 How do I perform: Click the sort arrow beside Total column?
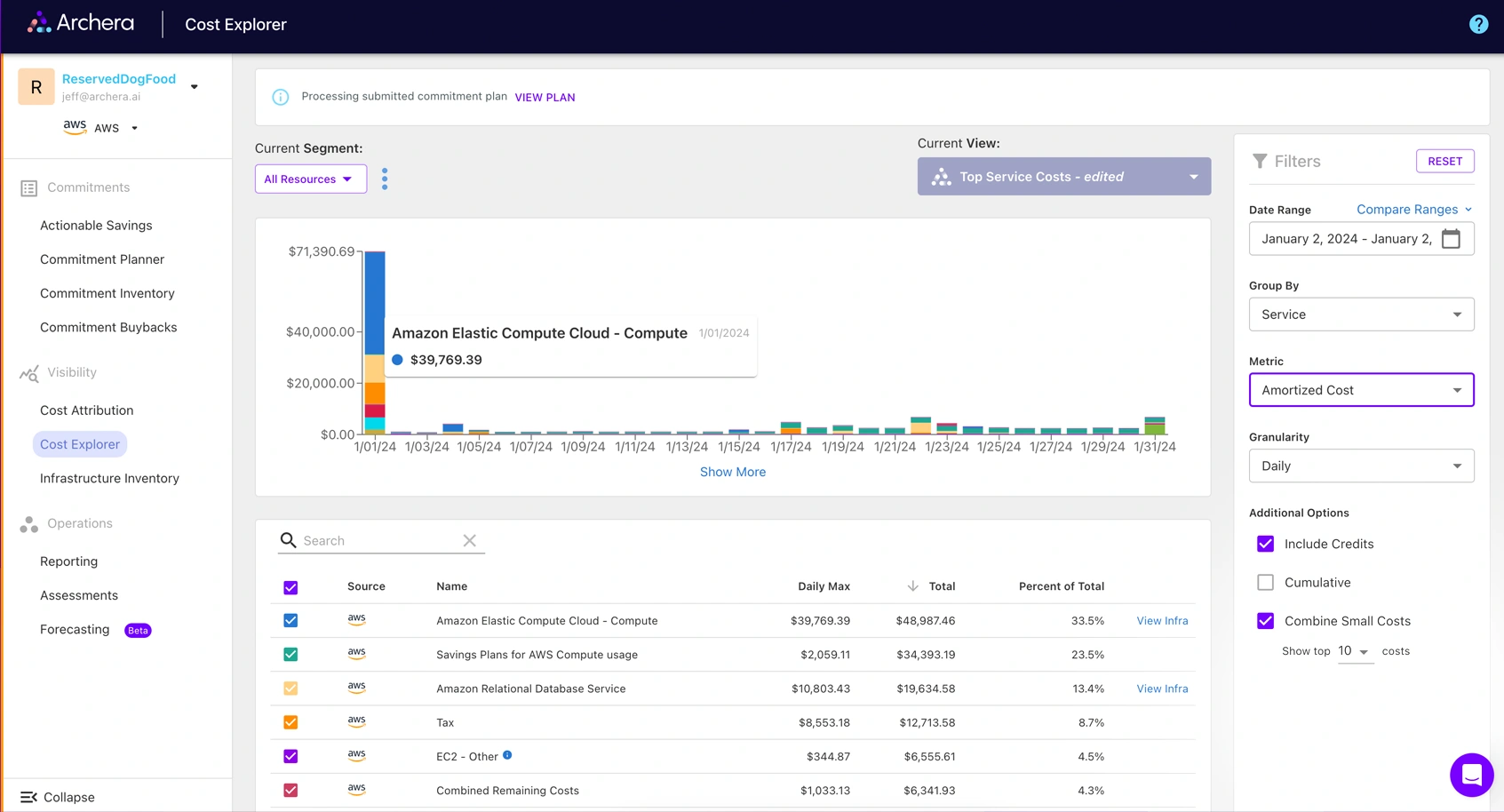click(912, 586)
